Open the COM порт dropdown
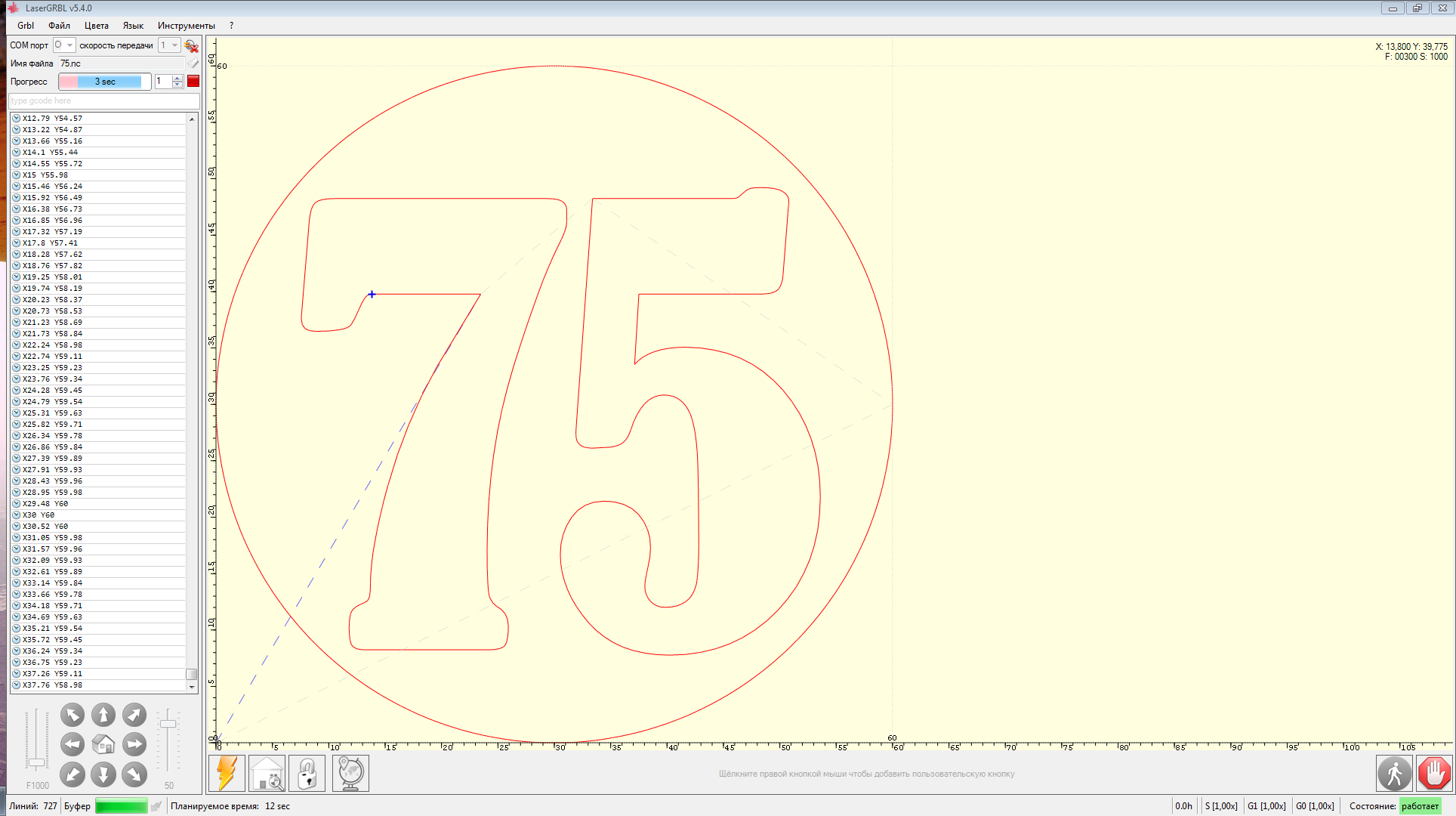 coord(64,45)
